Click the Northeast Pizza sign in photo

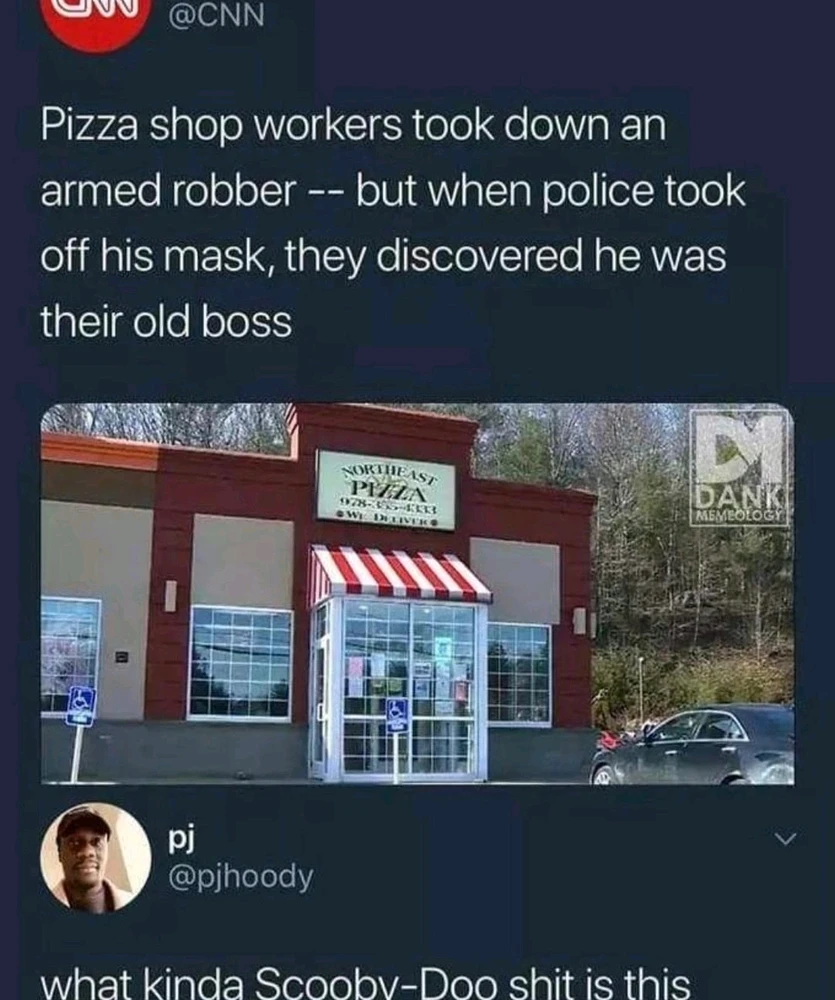click(386, 490)
